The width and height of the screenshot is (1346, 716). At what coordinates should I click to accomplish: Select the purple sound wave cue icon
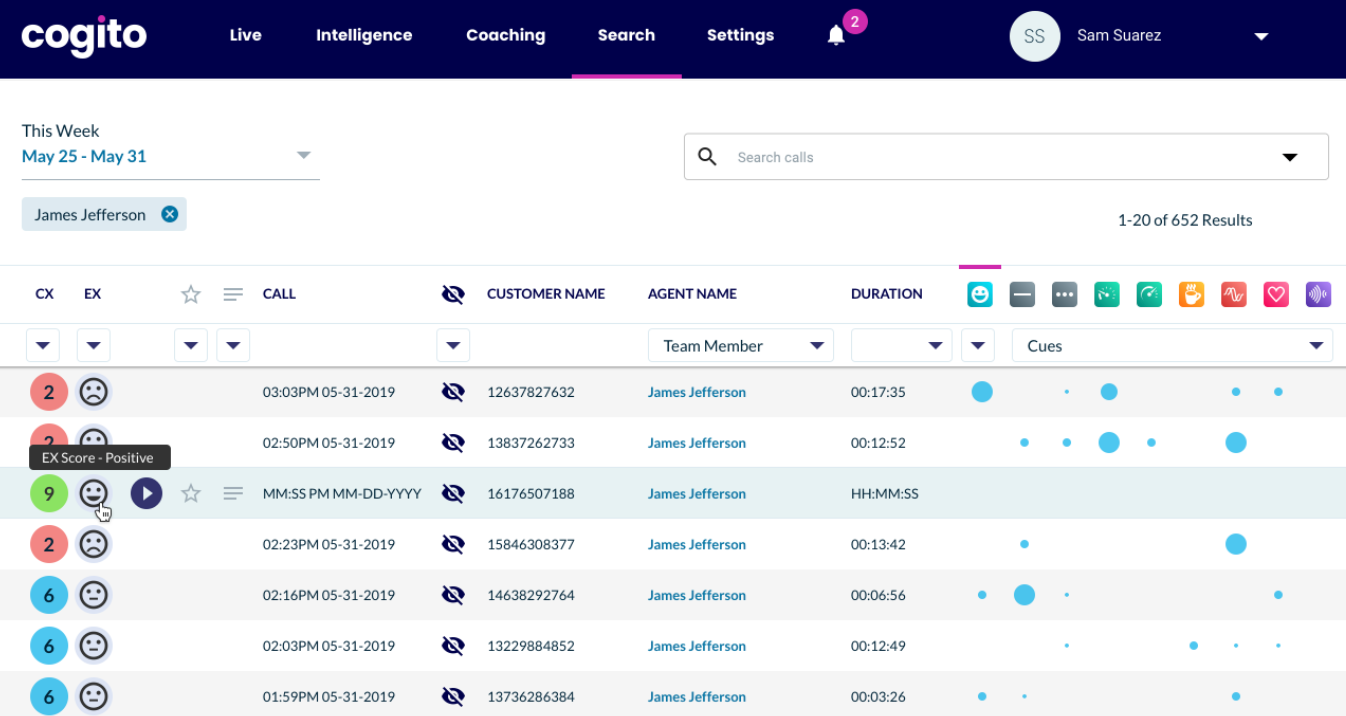click(1318, 294)
